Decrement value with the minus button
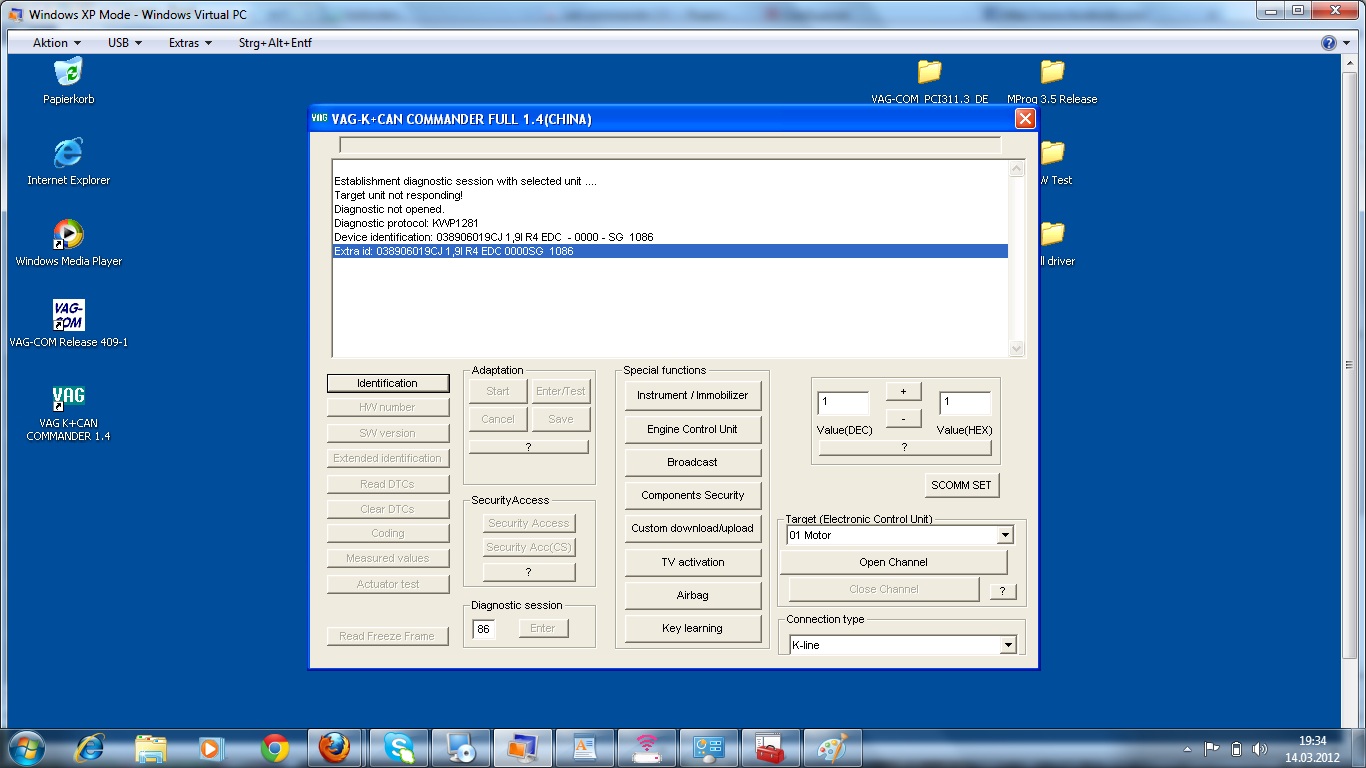This screenshot has height=768, width=1366. (x=903, y=418)
